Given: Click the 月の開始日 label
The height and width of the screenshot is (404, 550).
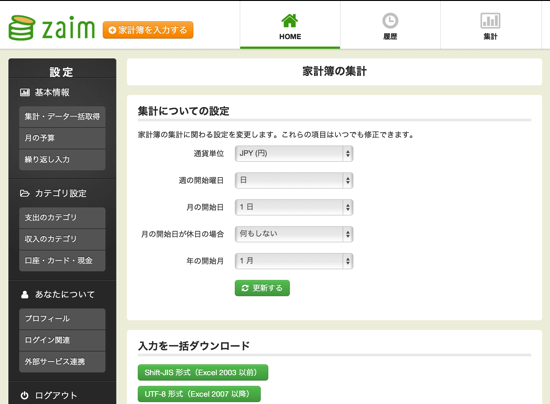Looking at the screenshot, I should [x=205, y=207].
